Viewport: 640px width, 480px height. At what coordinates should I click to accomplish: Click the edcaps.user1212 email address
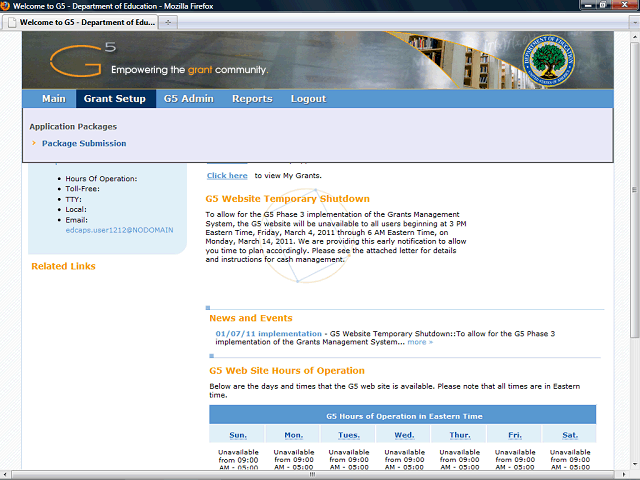coord(106,230)
